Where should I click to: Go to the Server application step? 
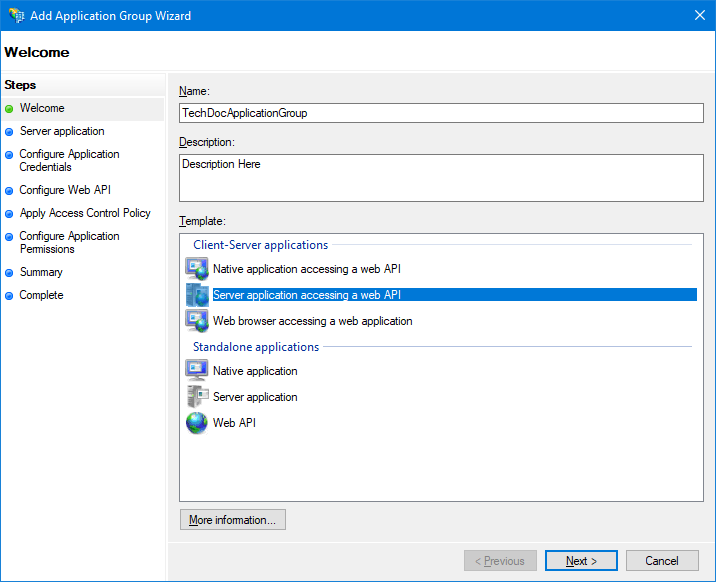click(x=62, y=131)
